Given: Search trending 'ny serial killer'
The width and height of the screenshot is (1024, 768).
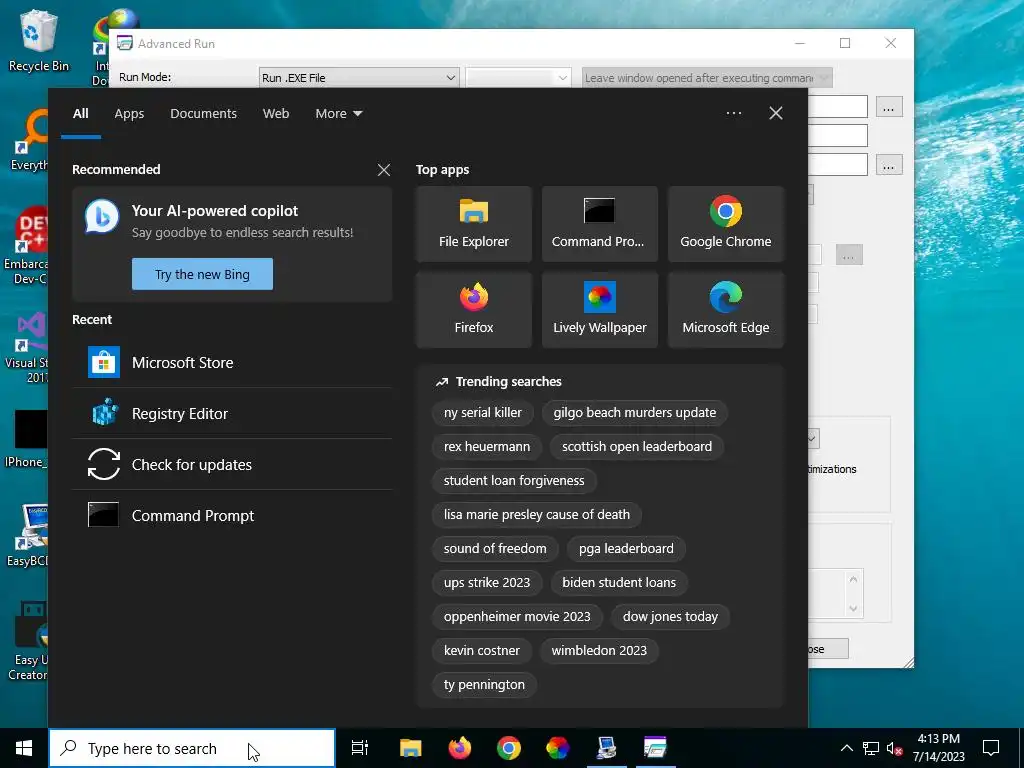Looking at the screenshot, I should [x=483, y=413].
